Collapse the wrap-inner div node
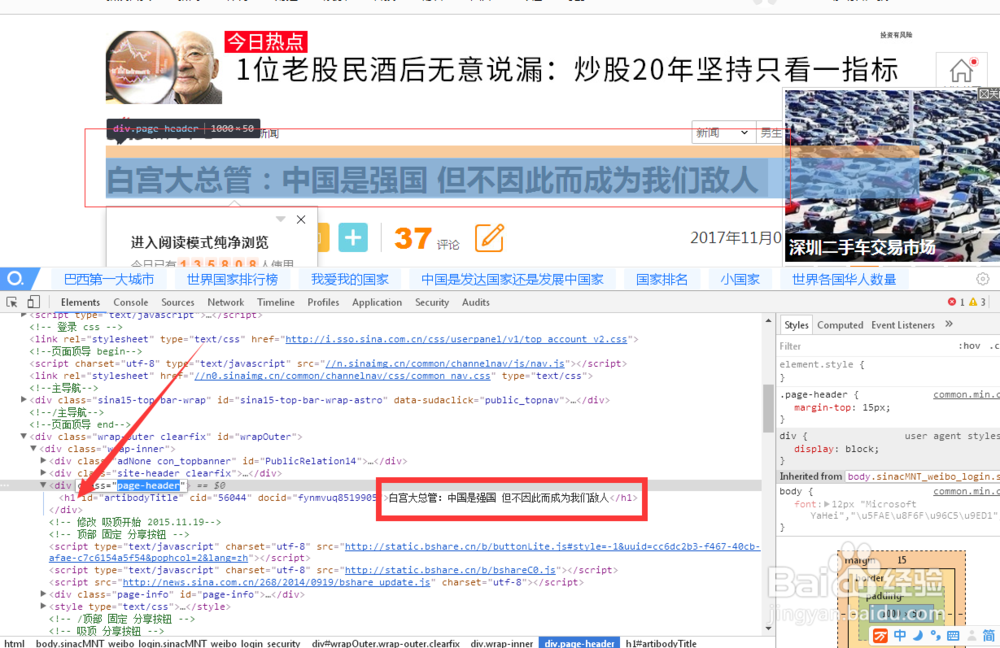 (33, 448)
